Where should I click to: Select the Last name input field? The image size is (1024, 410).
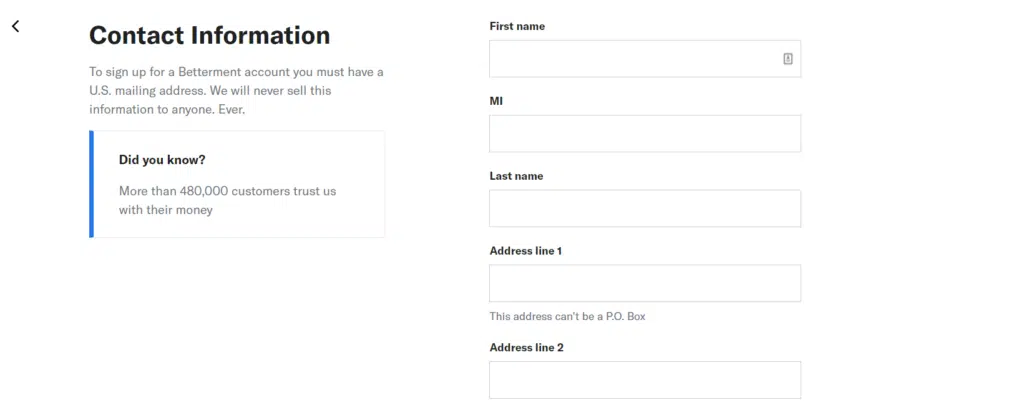[x=645, y=209]
